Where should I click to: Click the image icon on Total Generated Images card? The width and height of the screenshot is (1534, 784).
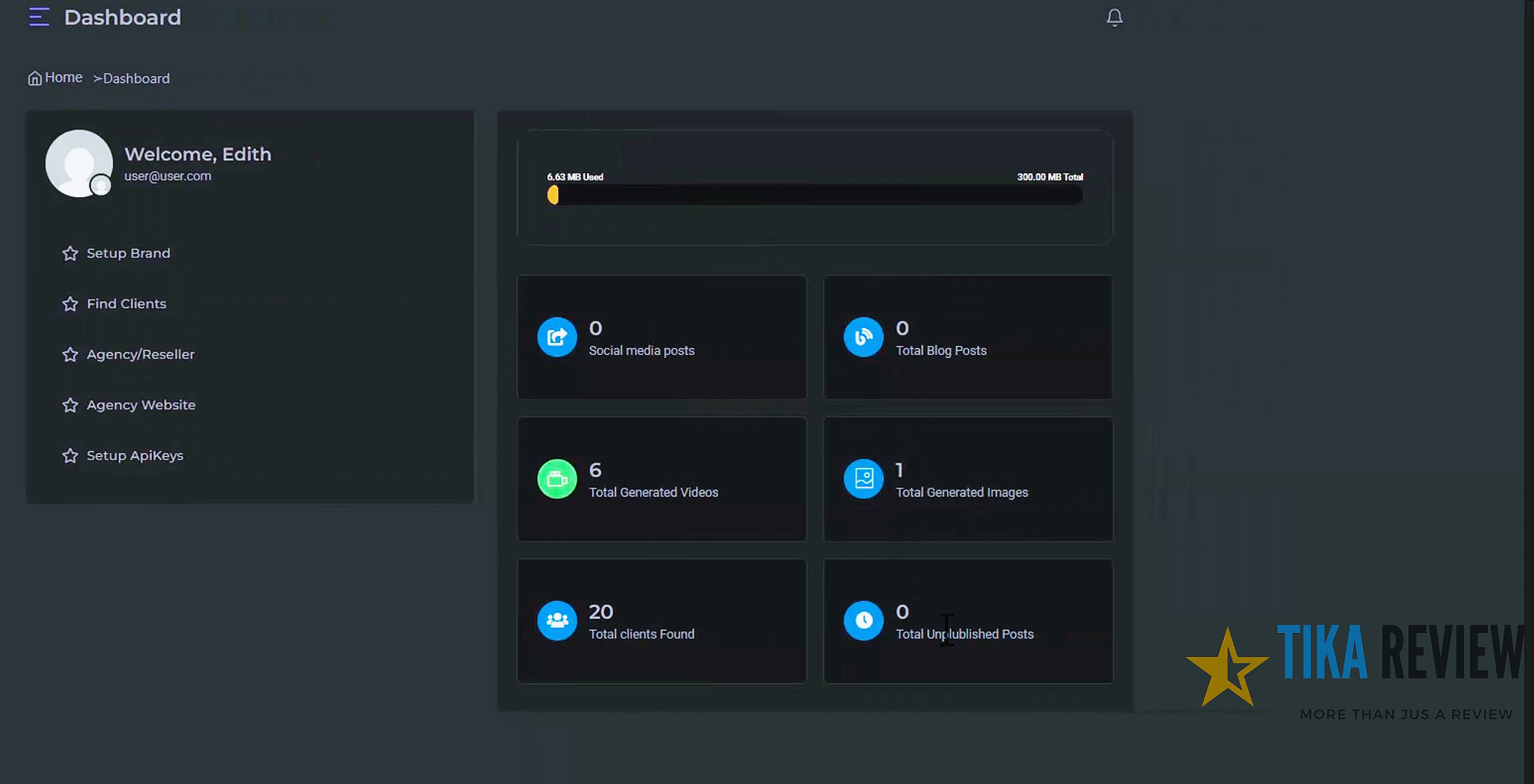[863, 478]
